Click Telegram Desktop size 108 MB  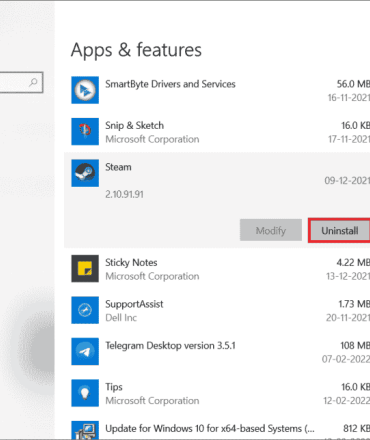click(355, 346)
